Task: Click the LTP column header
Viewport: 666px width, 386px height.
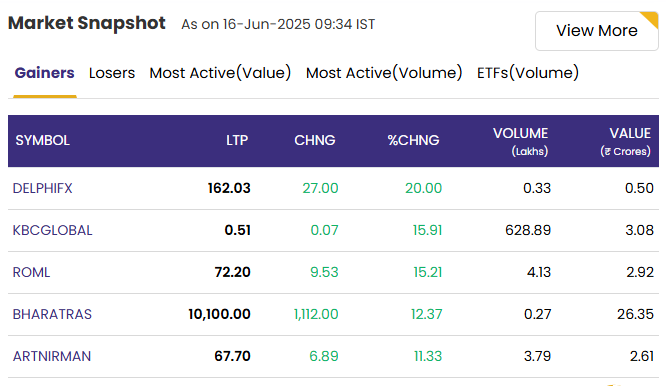Action: (x=237, y=141)
